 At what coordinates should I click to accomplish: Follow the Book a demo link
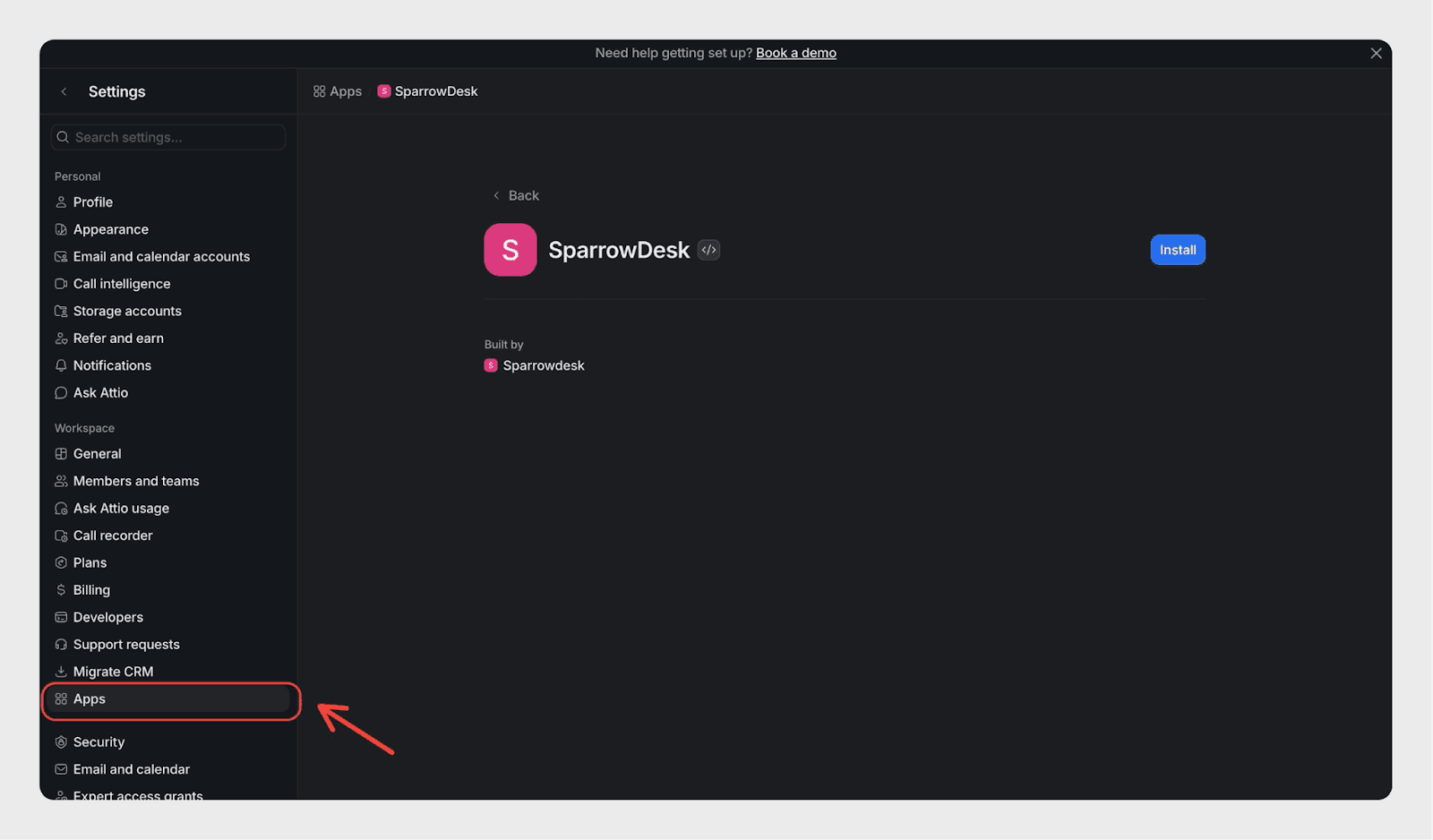pos(795,53)
